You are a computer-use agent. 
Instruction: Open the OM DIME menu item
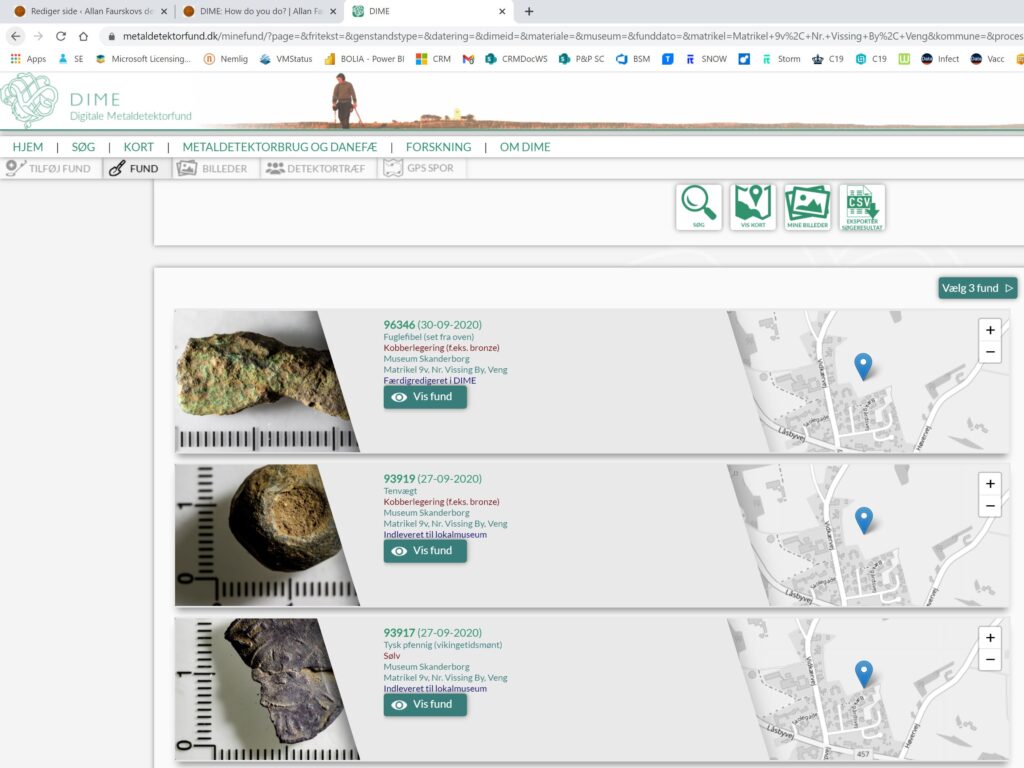(x=525, y=147)
